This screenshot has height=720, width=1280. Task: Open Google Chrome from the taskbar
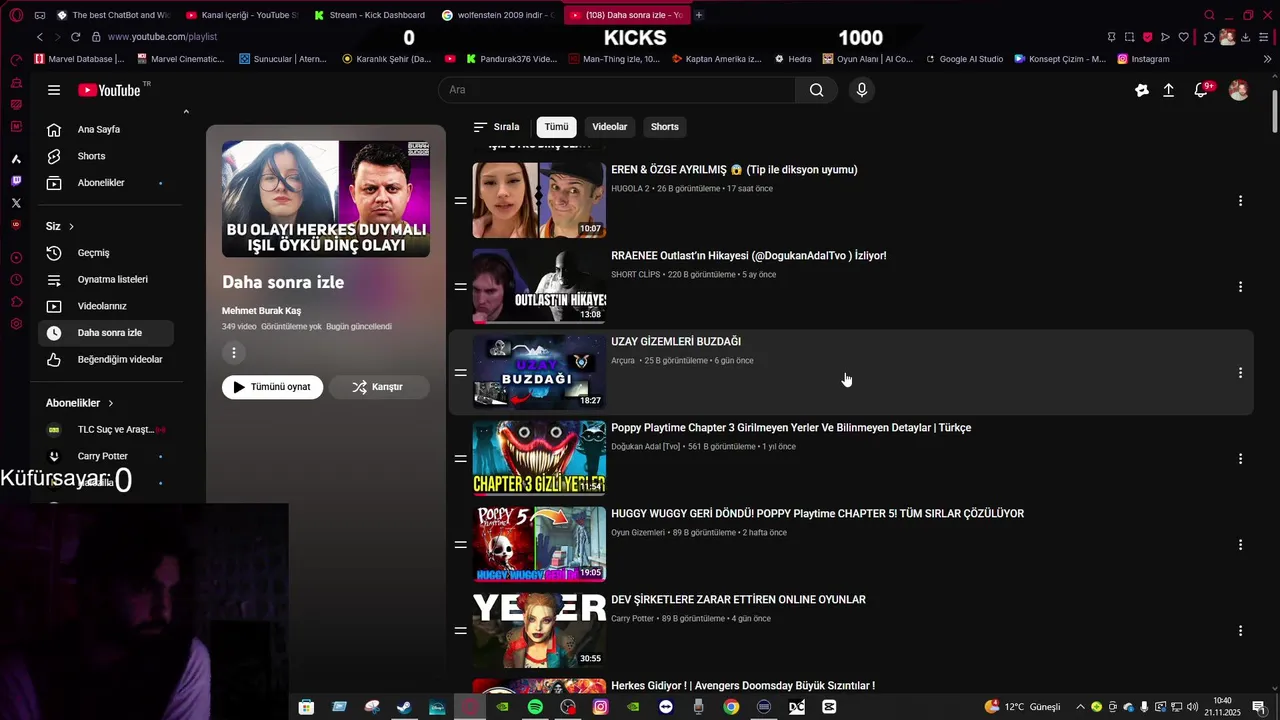click(x=731, y=707)
